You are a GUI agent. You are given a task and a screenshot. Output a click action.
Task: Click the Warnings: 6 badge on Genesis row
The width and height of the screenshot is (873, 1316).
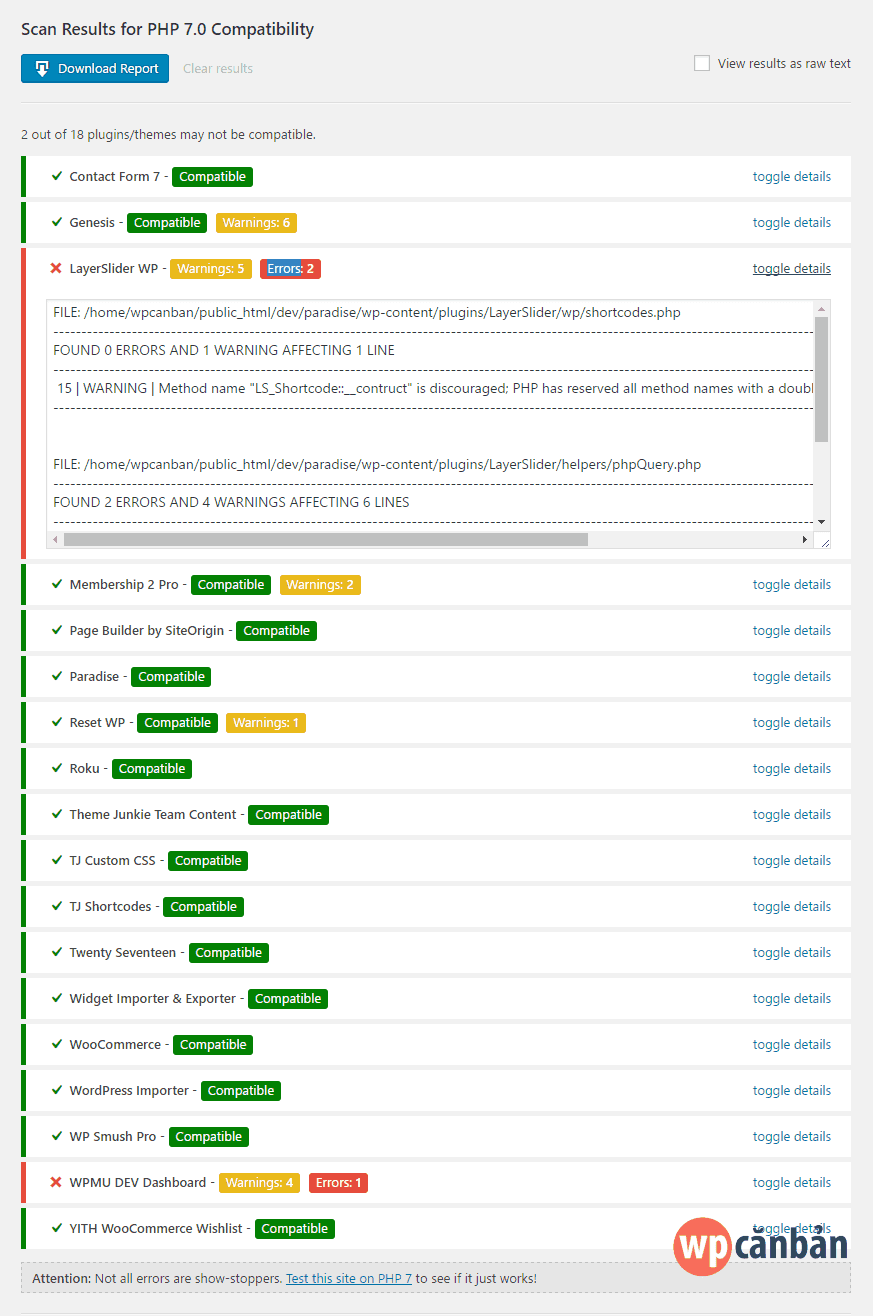tap(256, 222)
